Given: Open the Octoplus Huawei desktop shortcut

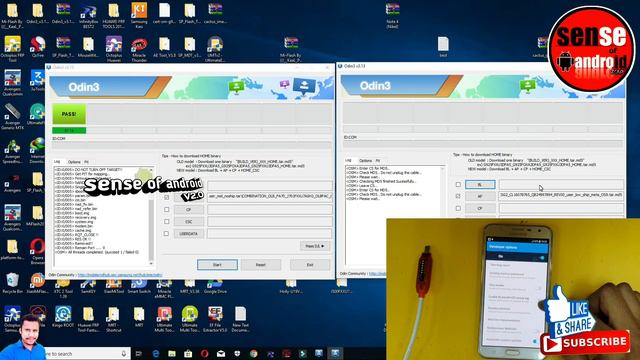Looking at the screenshot, I should tap(113, 49).
